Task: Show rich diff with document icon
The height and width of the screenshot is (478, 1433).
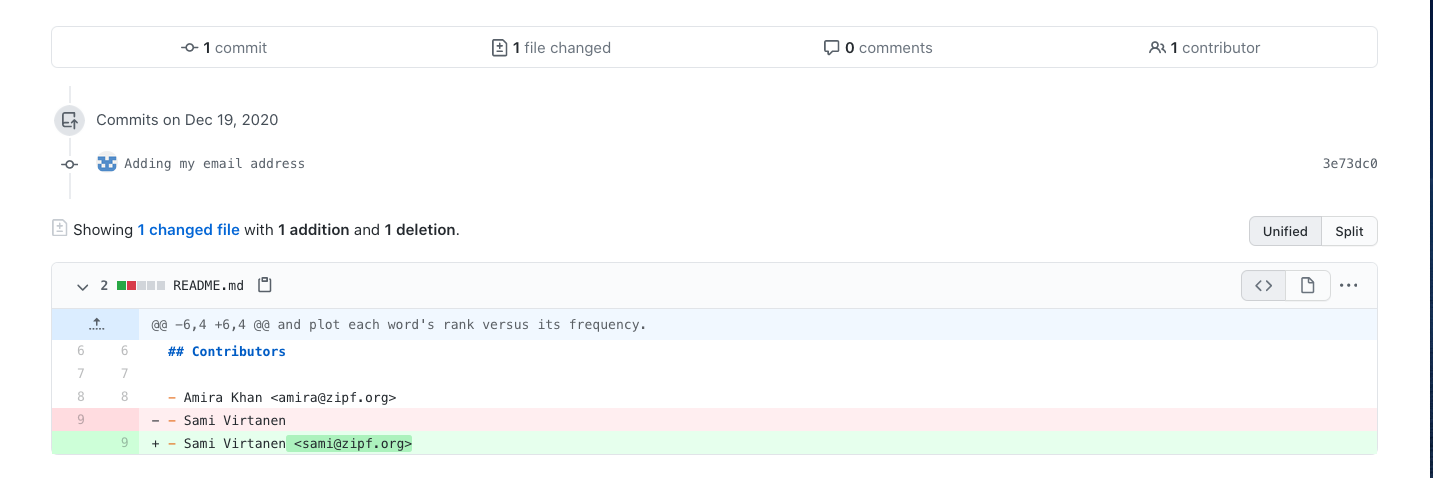Action: tap(1307, 285)
